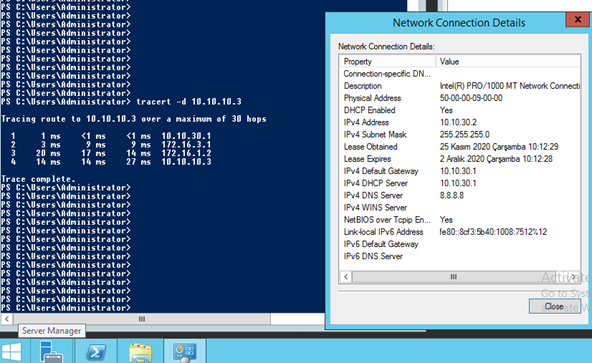Click the Property column header

(x=388, y=62)
